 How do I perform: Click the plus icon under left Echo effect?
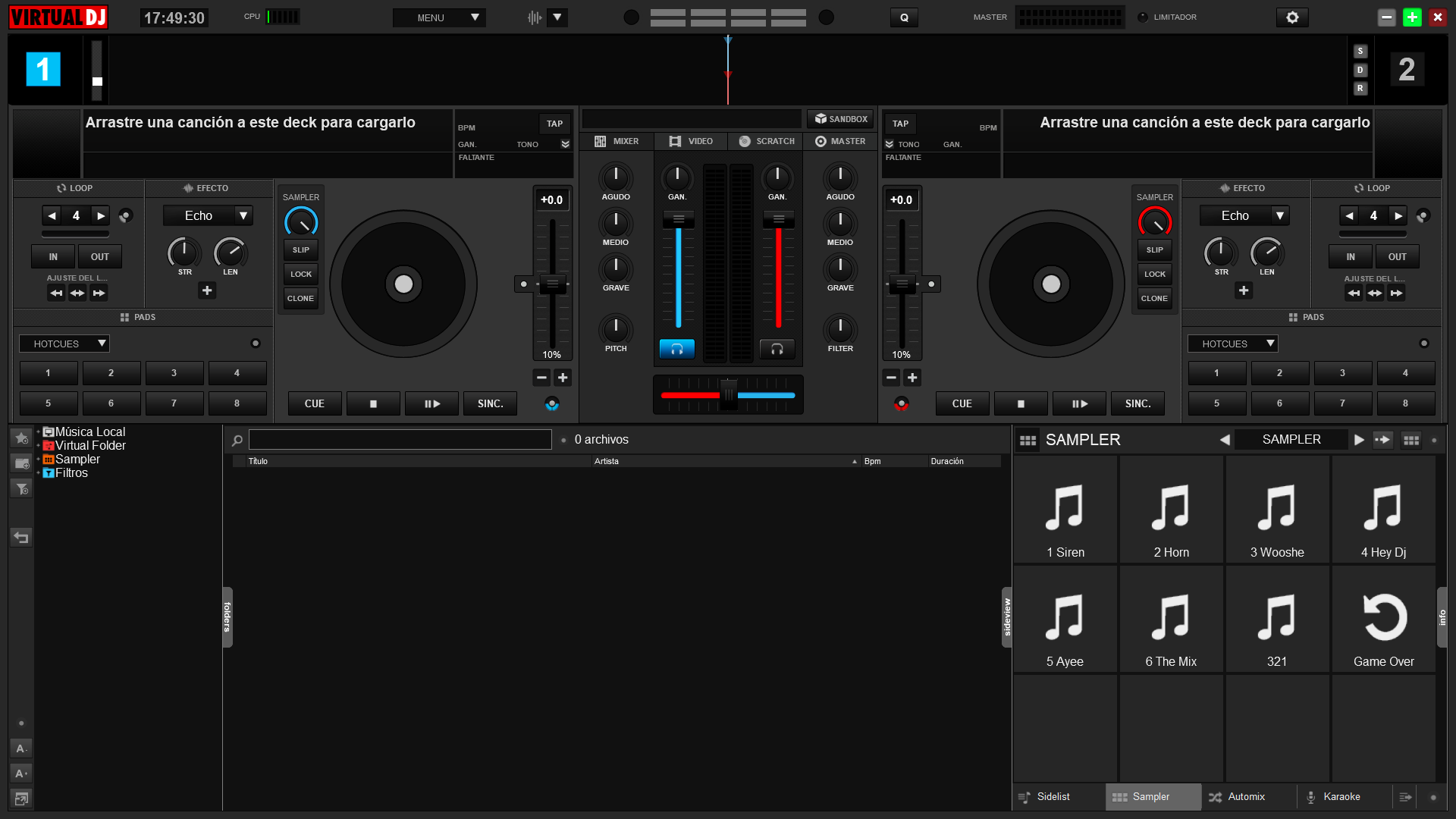pyautogui.click(x=207, y=290)
